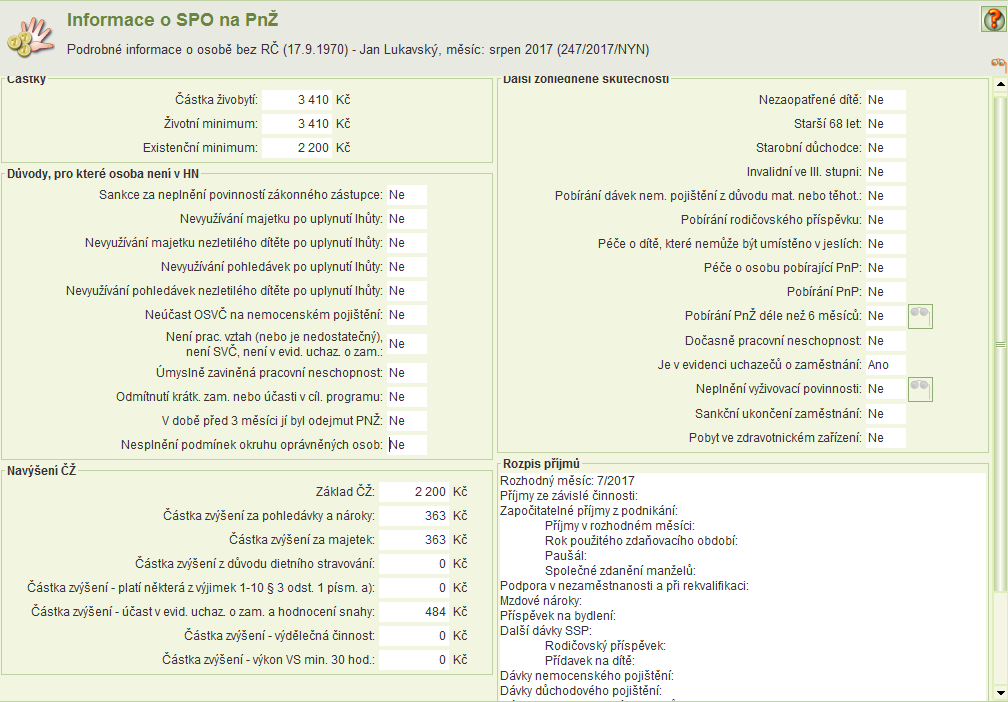Viewport: 1008px width, 702px height.
Task: Click the Příspěvek na bydlení line
Action: pyautogui.click(x=557, y=616)
